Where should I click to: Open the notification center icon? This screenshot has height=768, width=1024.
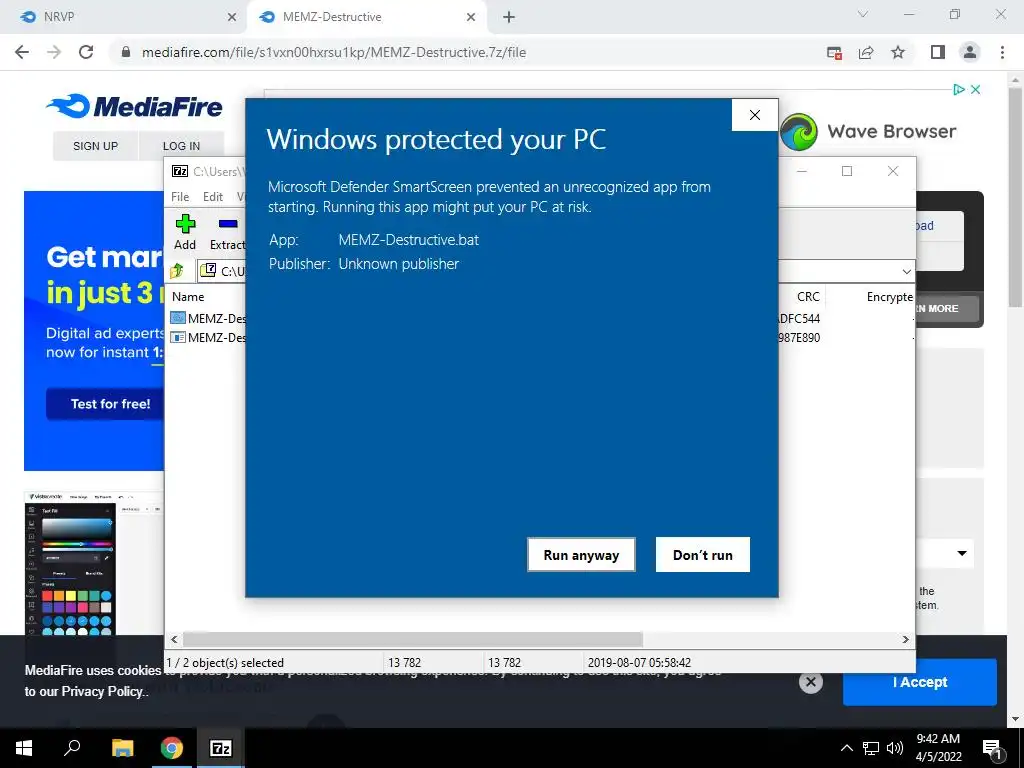(993, 749)
